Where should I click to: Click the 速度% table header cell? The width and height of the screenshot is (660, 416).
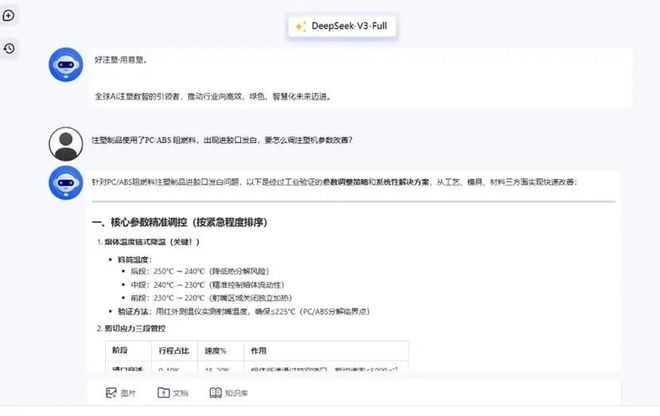(221, 350)
